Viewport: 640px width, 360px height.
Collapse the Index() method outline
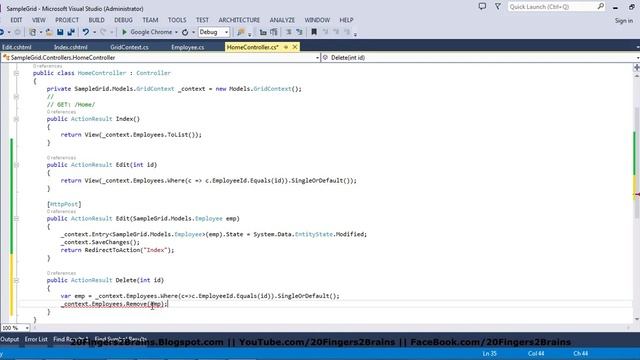tap(16, 119)
